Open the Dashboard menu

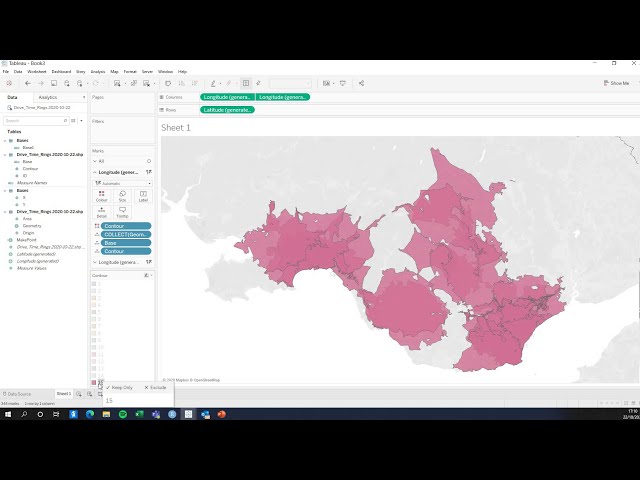point(61,71)
